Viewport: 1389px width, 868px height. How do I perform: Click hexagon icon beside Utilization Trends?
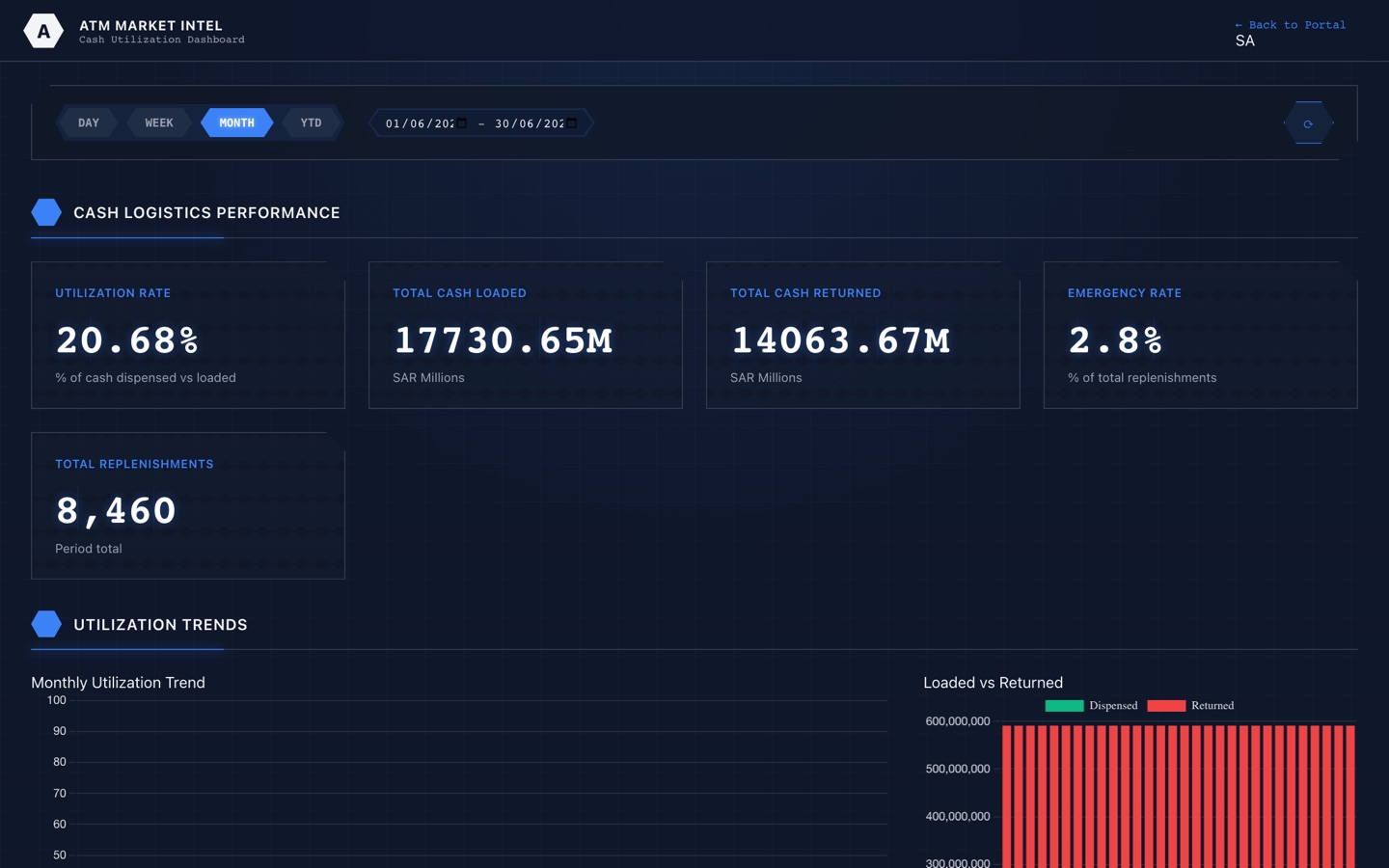click(46, 624)
